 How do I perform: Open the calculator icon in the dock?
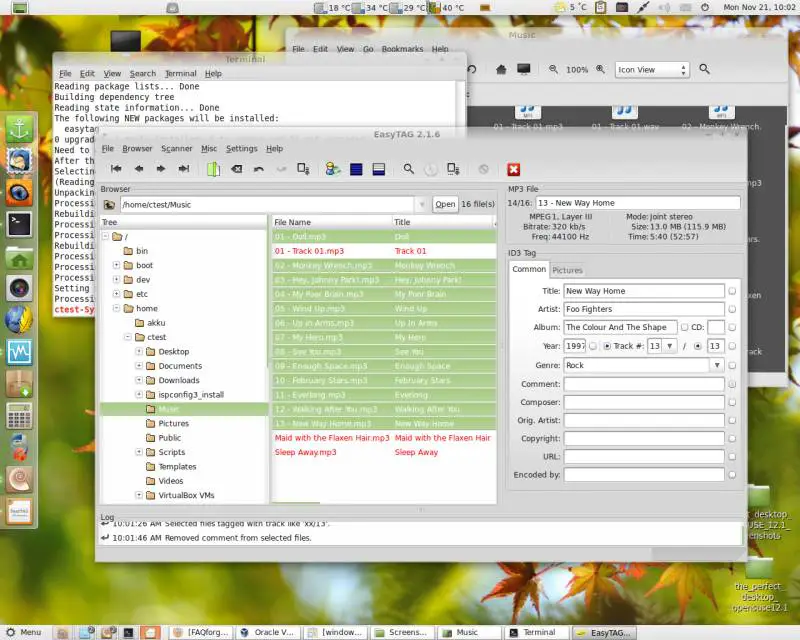pos(19,415)
